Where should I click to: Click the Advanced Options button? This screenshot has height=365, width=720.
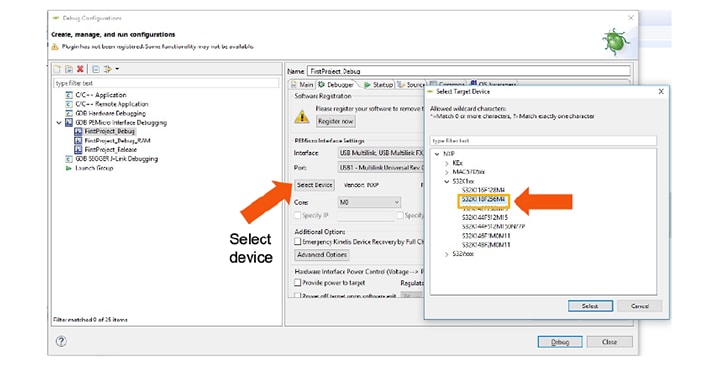(322, 254)
